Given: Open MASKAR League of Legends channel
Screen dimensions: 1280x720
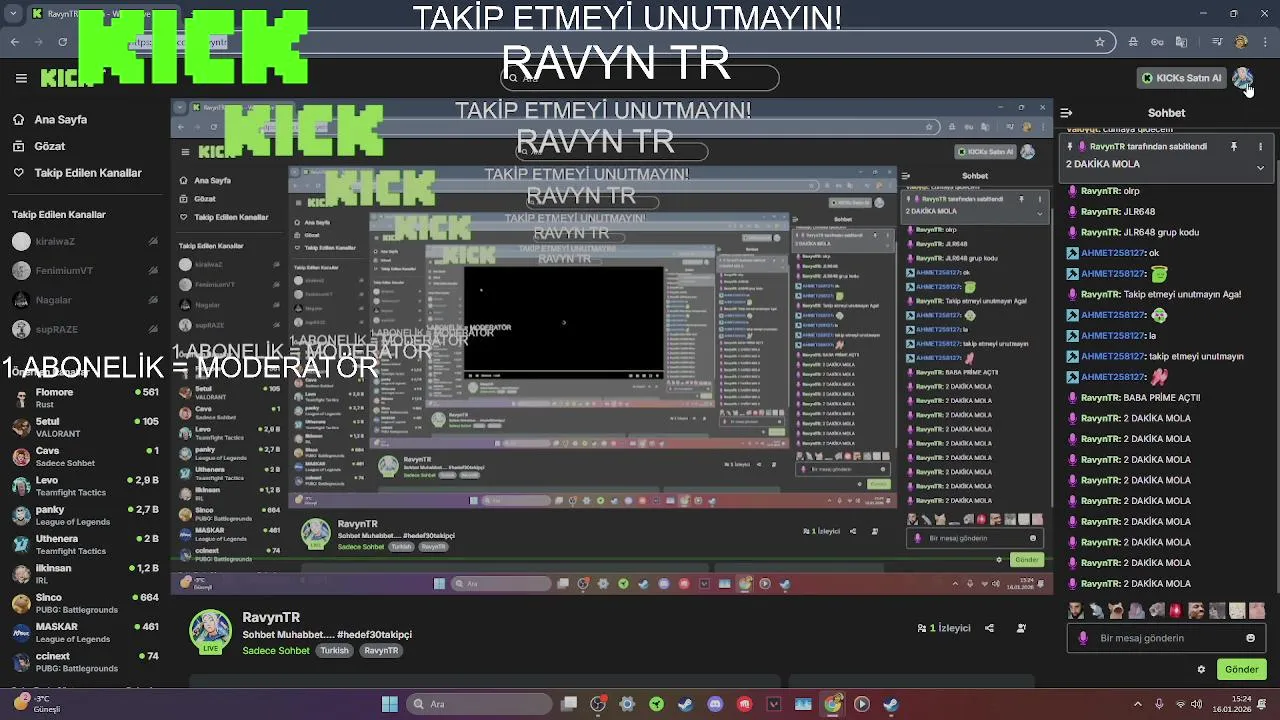Looking at the screenshot, I should (84, 632).
